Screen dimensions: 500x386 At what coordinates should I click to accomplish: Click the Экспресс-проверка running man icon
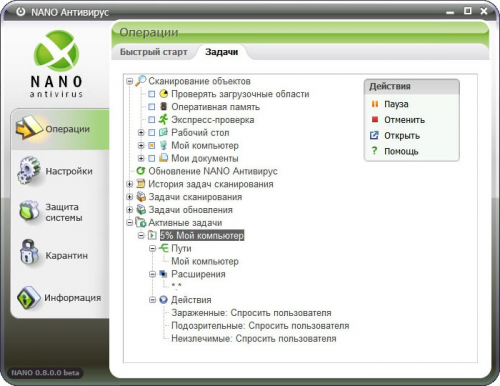(x=163, y=119)
